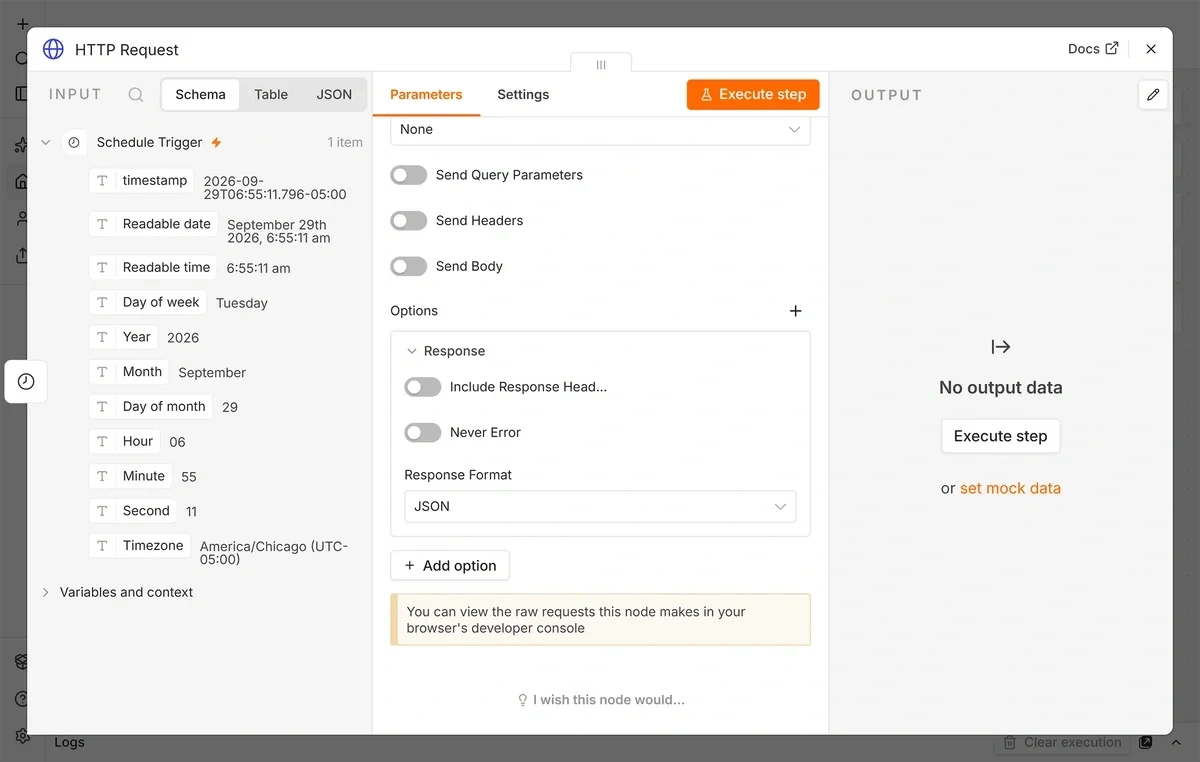The image size is (1200, 762).
Task: Click the Readable time value 6:55:11 am
Action: tap(259, 269)
